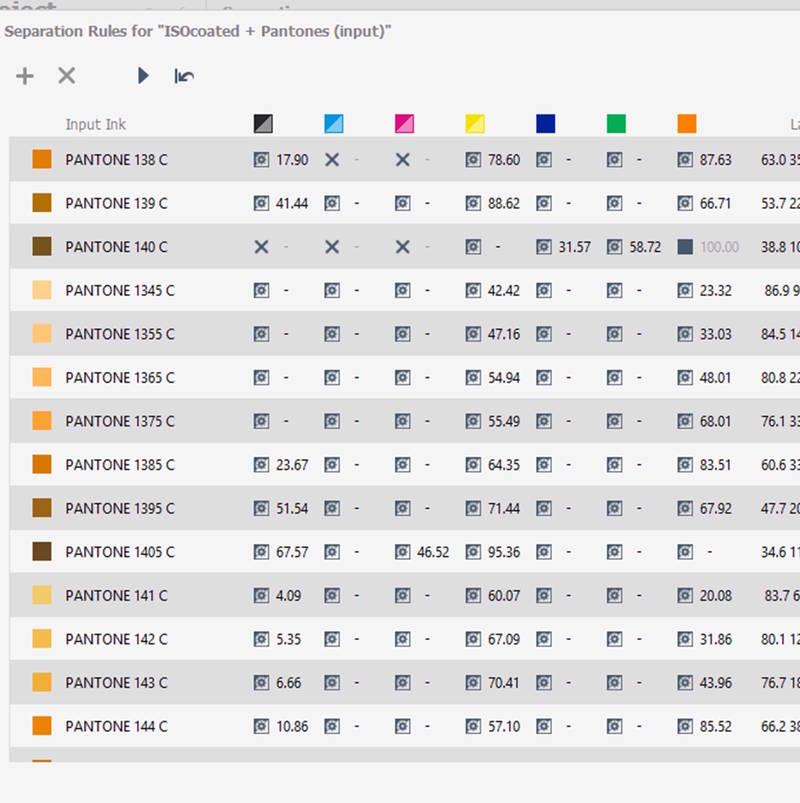Toggle excluded magenta for PANTONE 140 C

click(403, 247)
